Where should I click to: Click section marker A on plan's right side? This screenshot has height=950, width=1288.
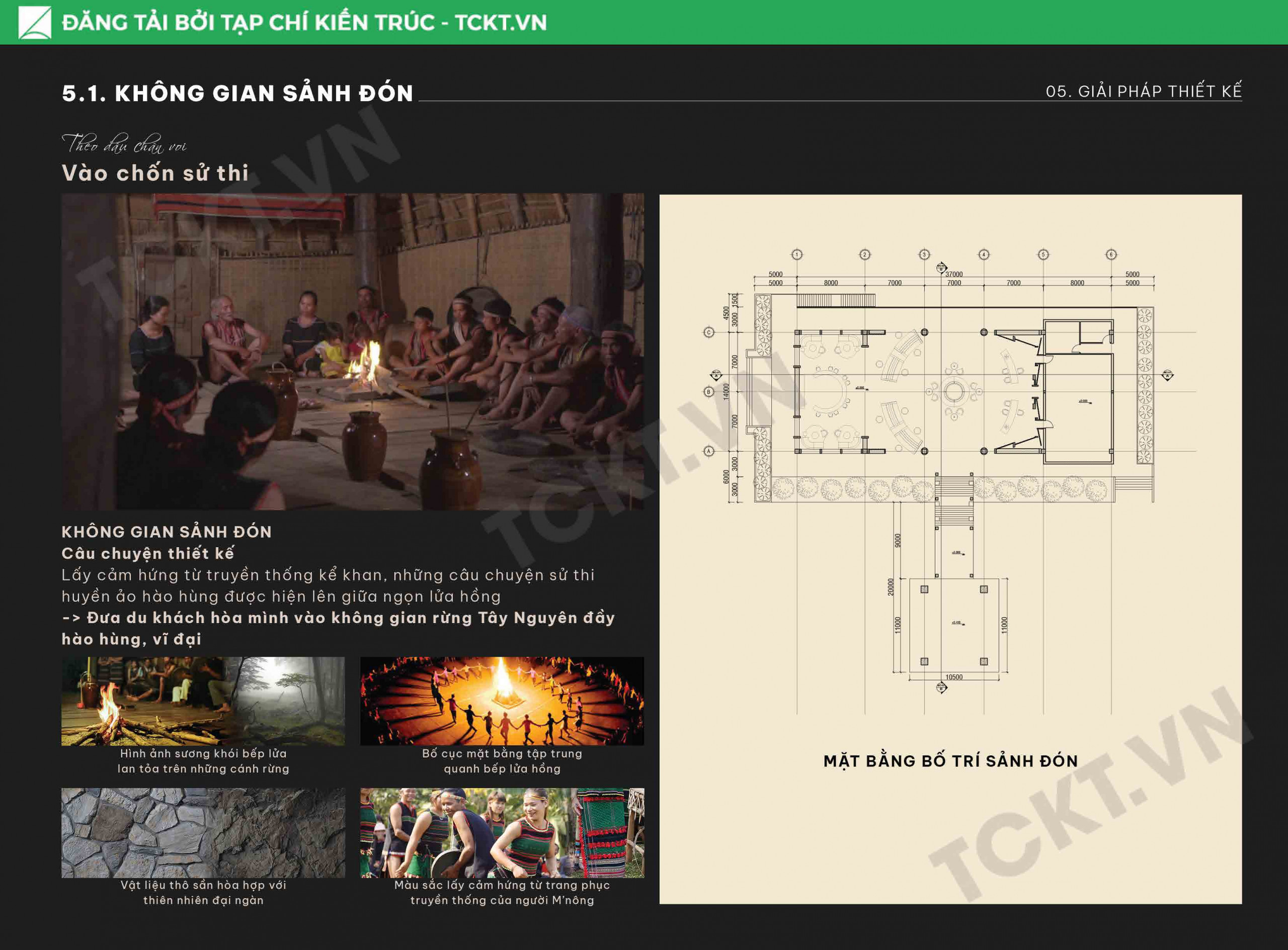[x=1167, y=376]
